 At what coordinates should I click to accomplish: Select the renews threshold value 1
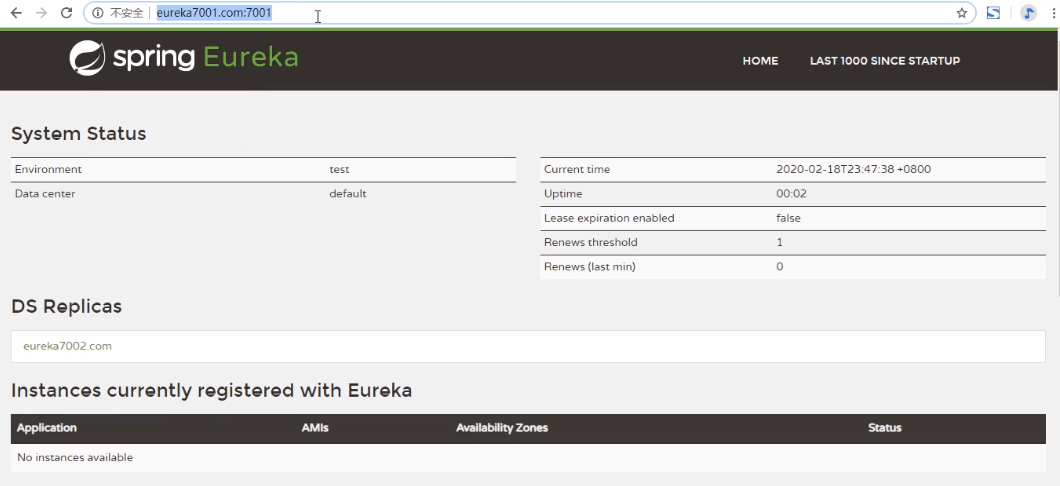point(779,242)
